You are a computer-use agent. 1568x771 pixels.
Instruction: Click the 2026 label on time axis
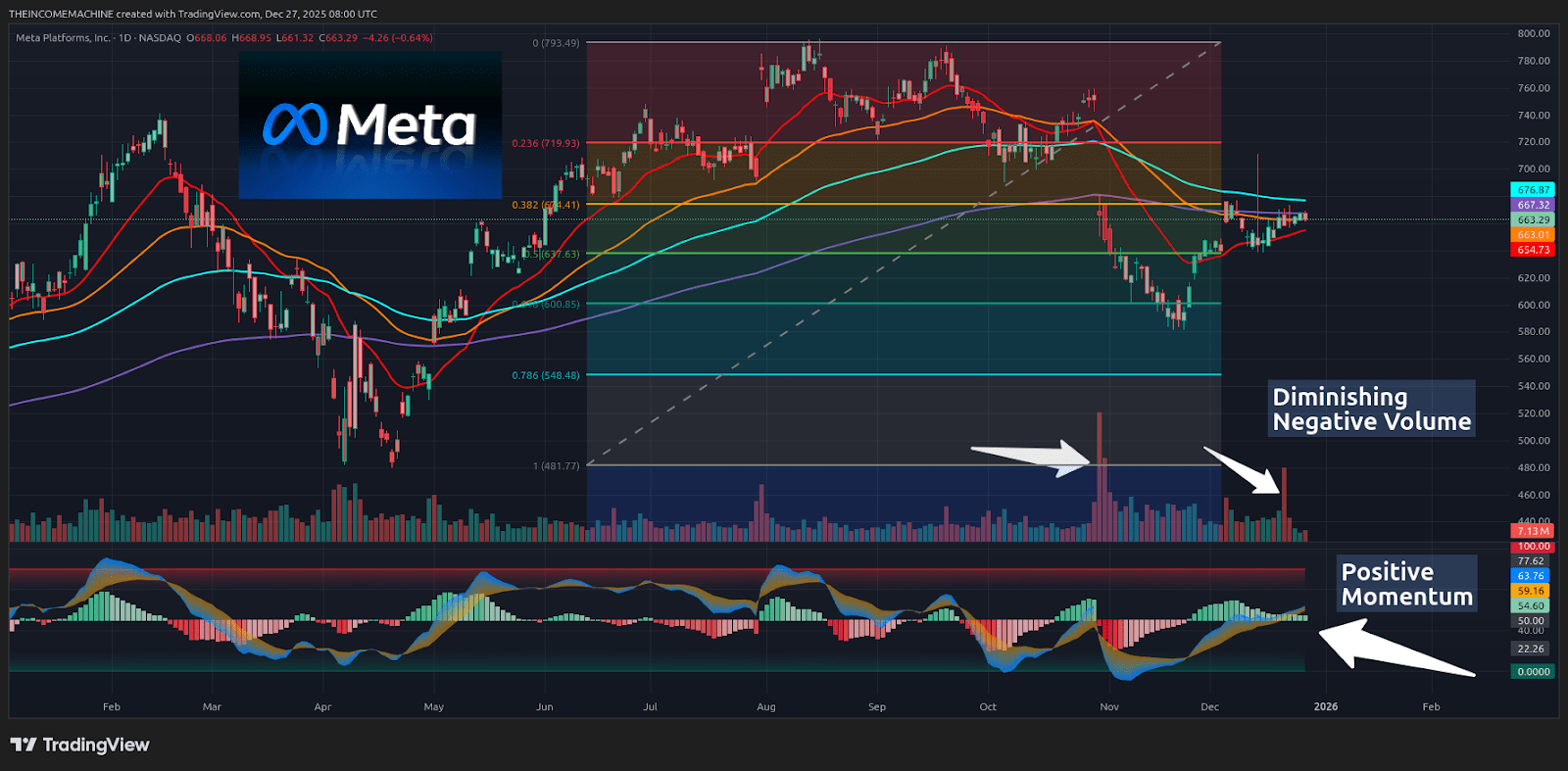pyautogui.click(x=1326, y=706)
